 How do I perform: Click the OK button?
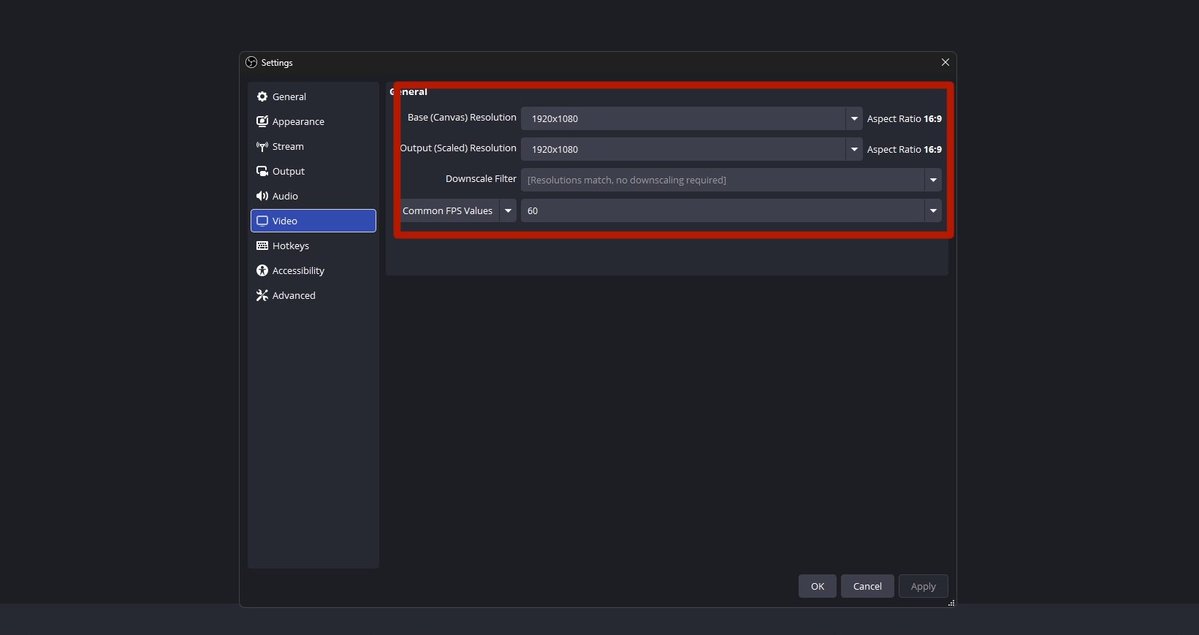click(x=816, y=585)
